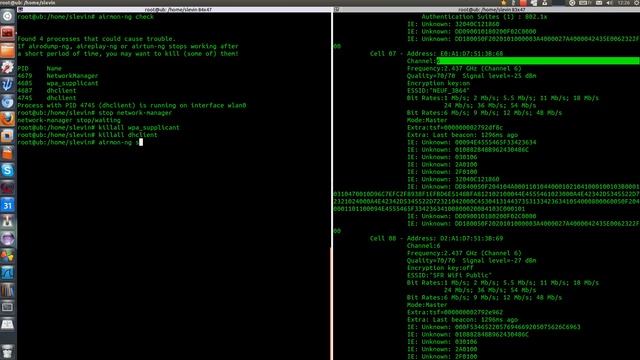The height and width of the screenshot is (360, 640).
Task: Click the ESSID line 'NEUF_3B64'
Action: pos(438,91)
